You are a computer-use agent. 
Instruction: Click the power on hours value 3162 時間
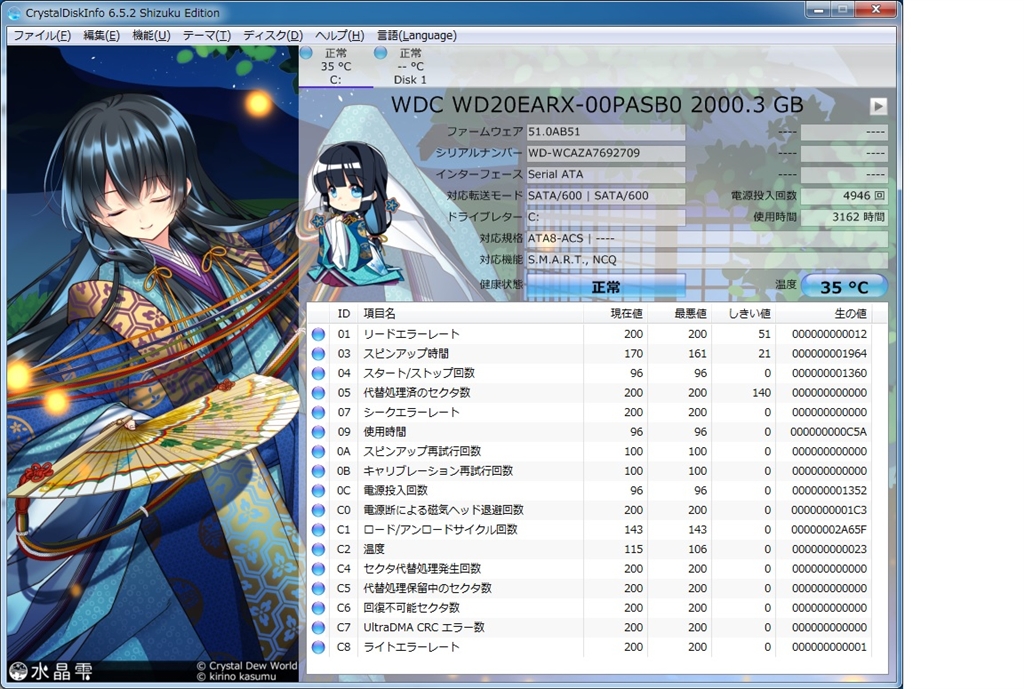point(844,217)
